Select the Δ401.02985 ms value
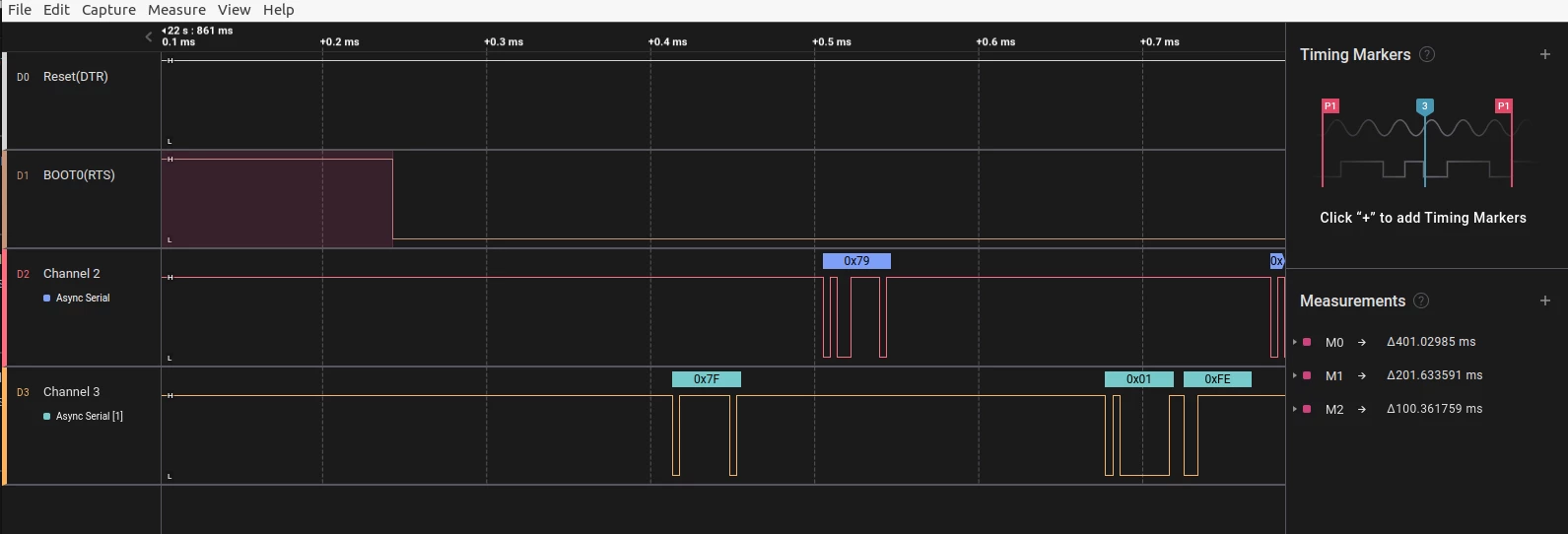1568x534 pixels. point(1431,342)
